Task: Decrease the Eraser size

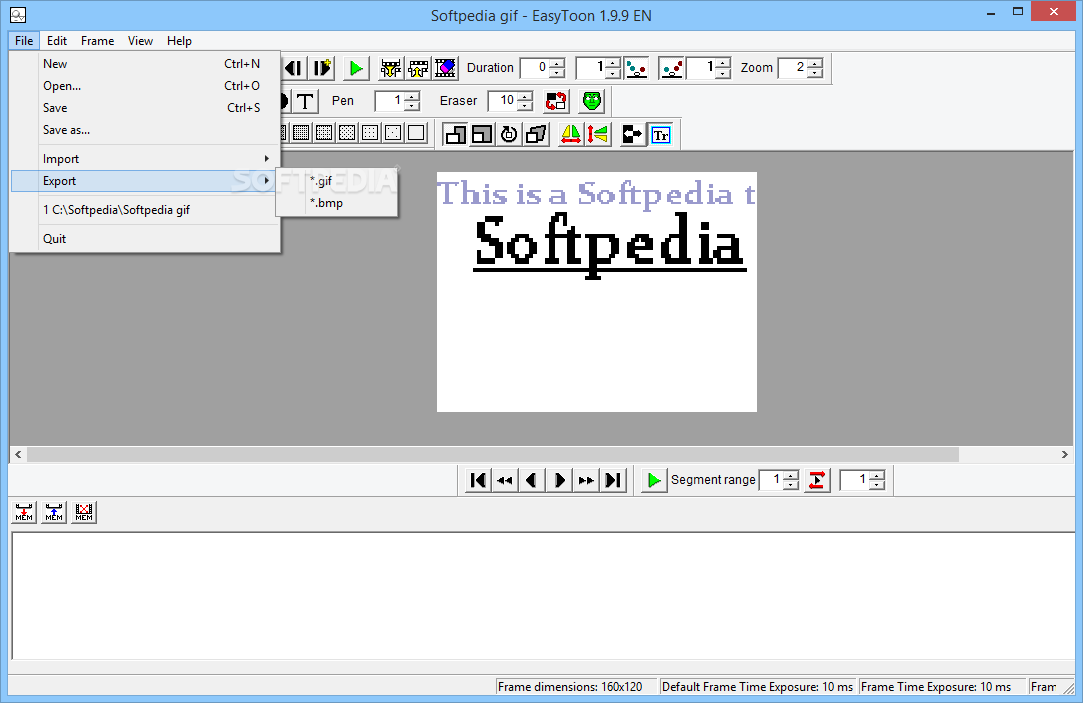Action: [526, 106]
